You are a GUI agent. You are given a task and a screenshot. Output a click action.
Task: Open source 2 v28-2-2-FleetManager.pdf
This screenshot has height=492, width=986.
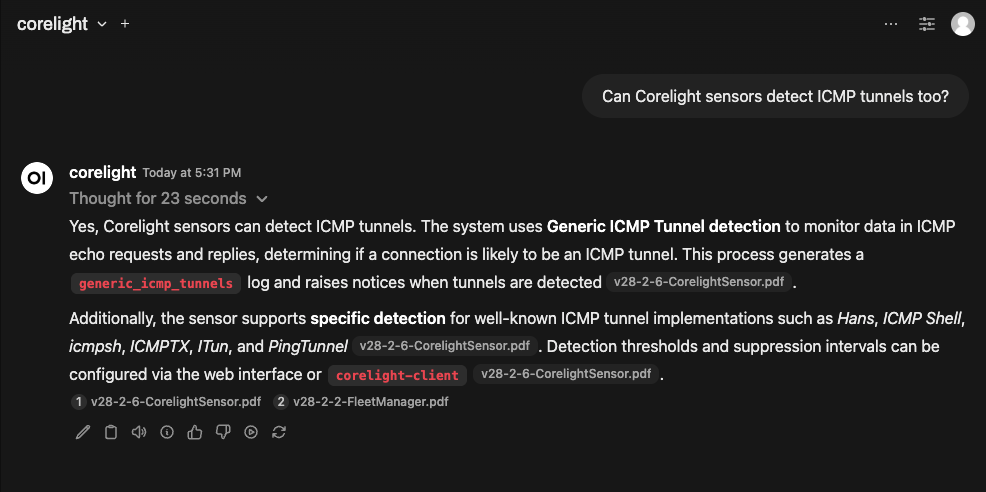pyautogui.click(x=361, y=402)
